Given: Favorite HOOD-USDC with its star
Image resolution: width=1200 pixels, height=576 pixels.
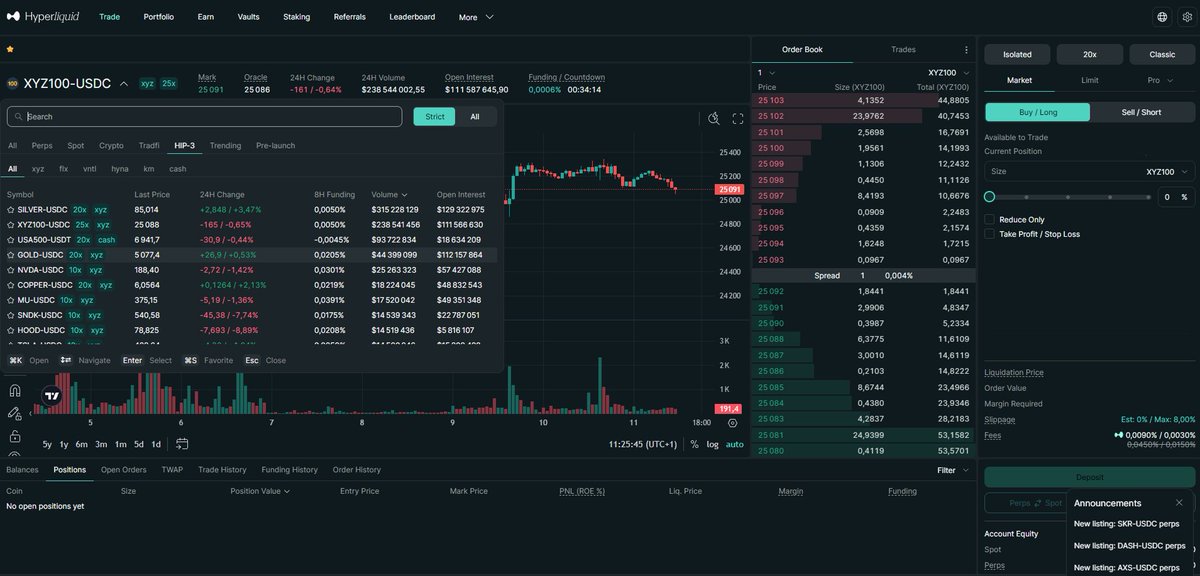Looking at the screenshot, I should point(11,330).
